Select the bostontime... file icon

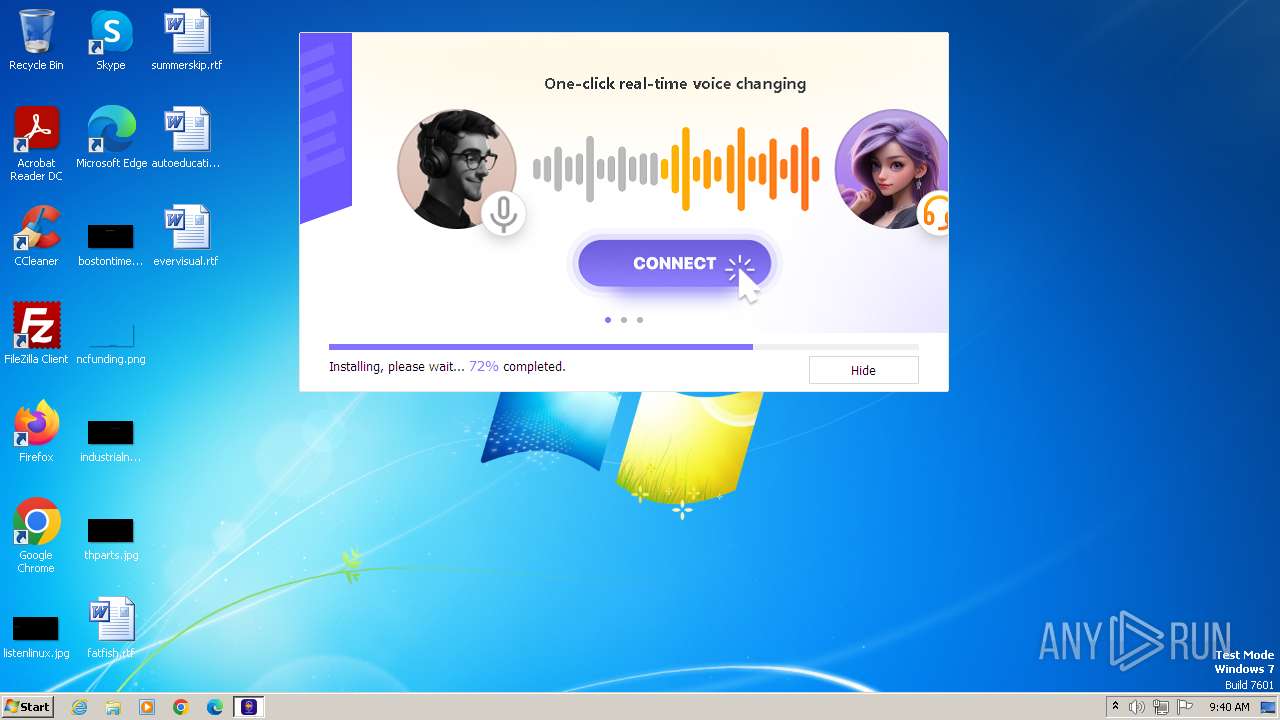pos(110,244)
